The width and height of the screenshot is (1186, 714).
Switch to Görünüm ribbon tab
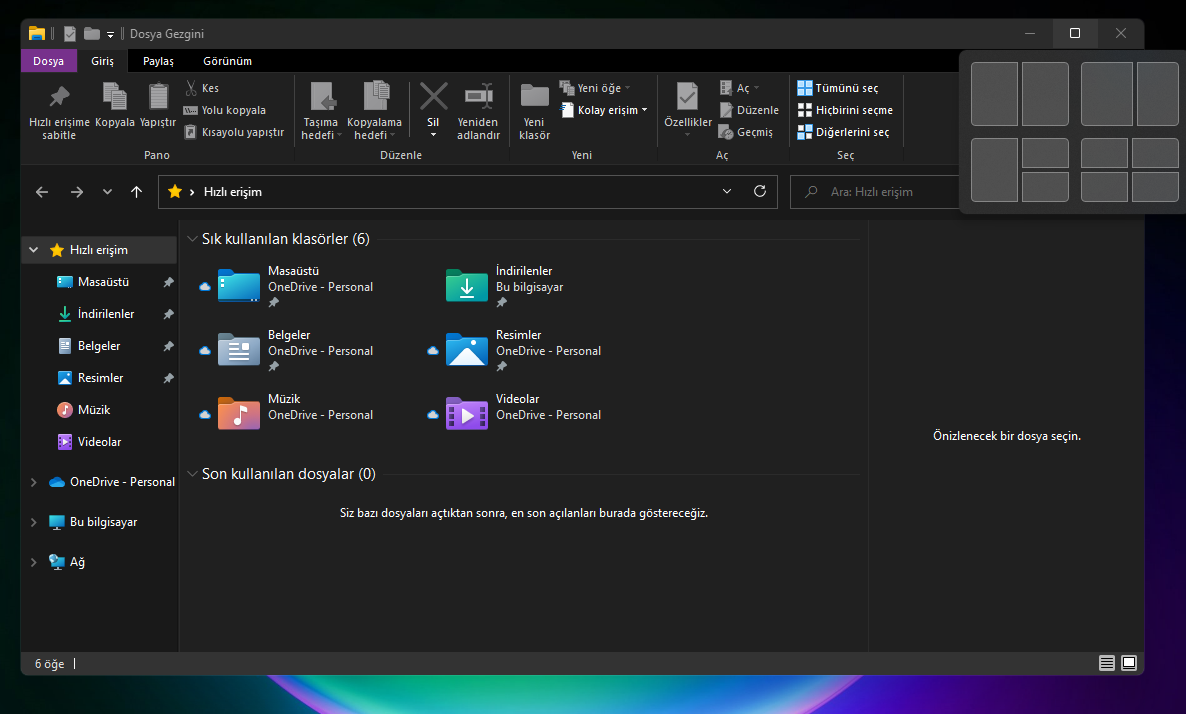pyautogui.click(x=227, y=61)
